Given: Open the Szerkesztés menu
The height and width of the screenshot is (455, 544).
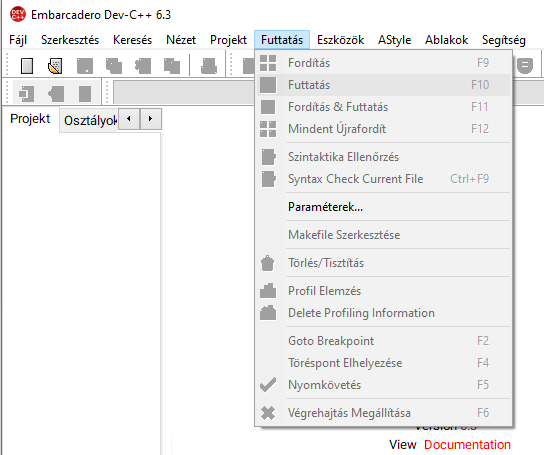Looking at the screenshot, I should click(70, 40).
